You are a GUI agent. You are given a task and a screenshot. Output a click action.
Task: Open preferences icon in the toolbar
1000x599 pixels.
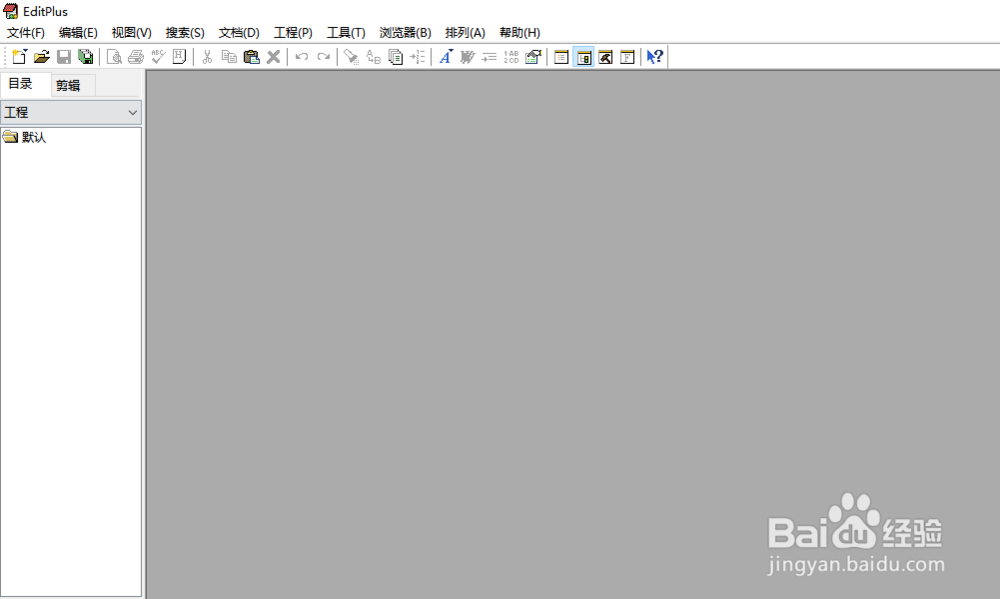tap(533, 57)
